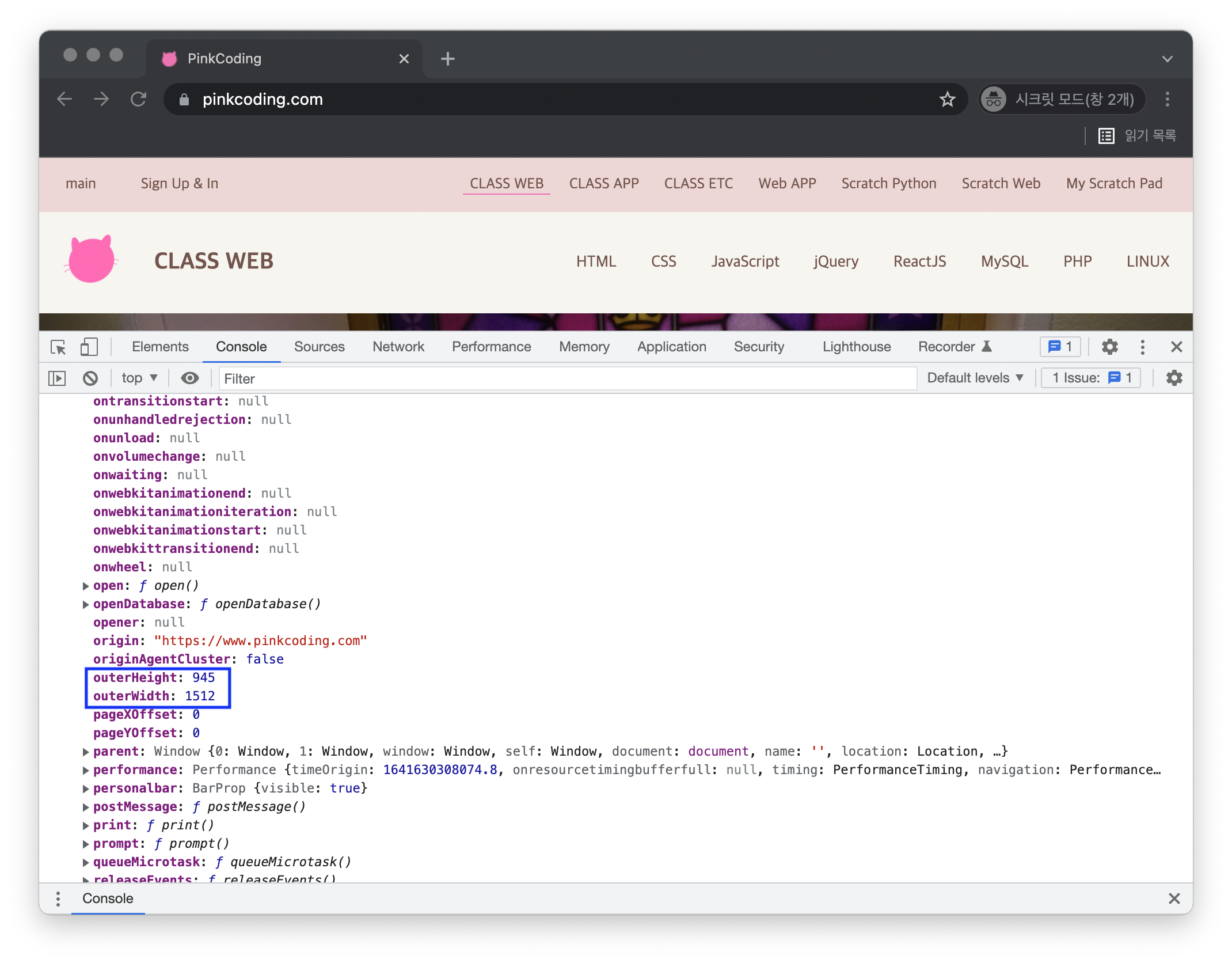The width and height of the screenshot is (1232, 963).
Task: Switch to the Memory tab
Action: click(584, 347)
